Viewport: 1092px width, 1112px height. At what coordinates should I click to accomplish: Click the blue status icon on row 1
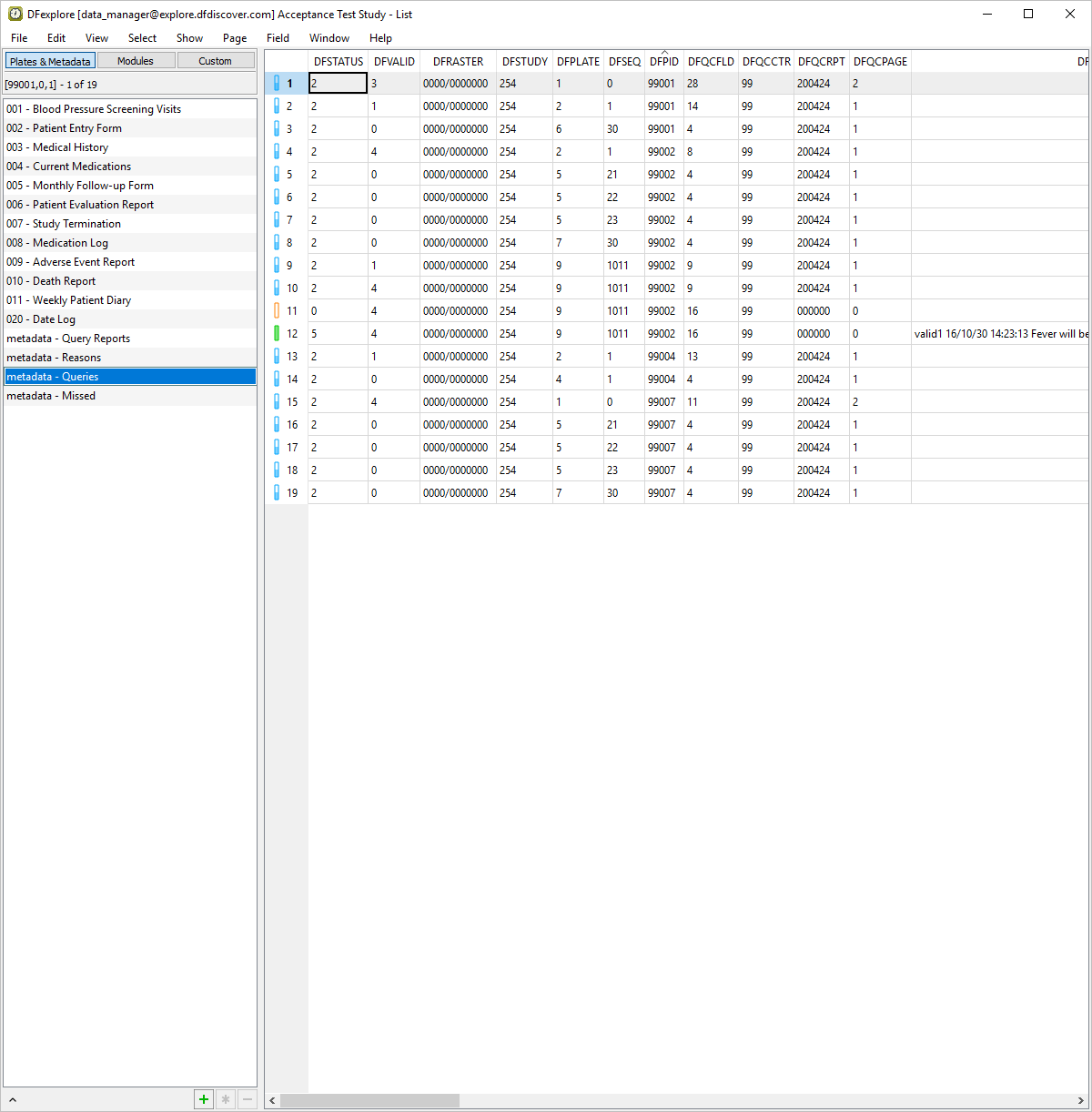(x=277, y=84)
